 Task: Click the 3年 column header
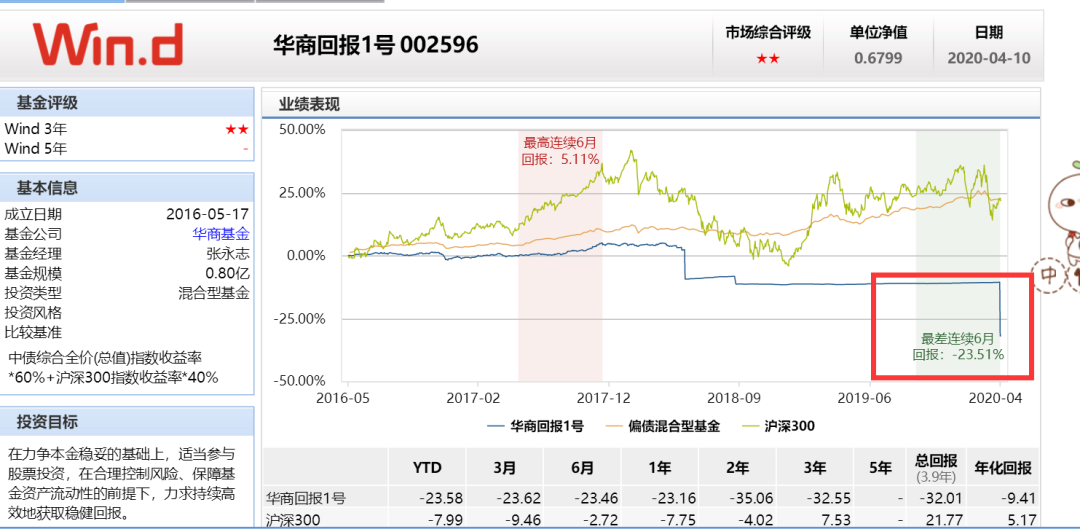coord(813,468)
